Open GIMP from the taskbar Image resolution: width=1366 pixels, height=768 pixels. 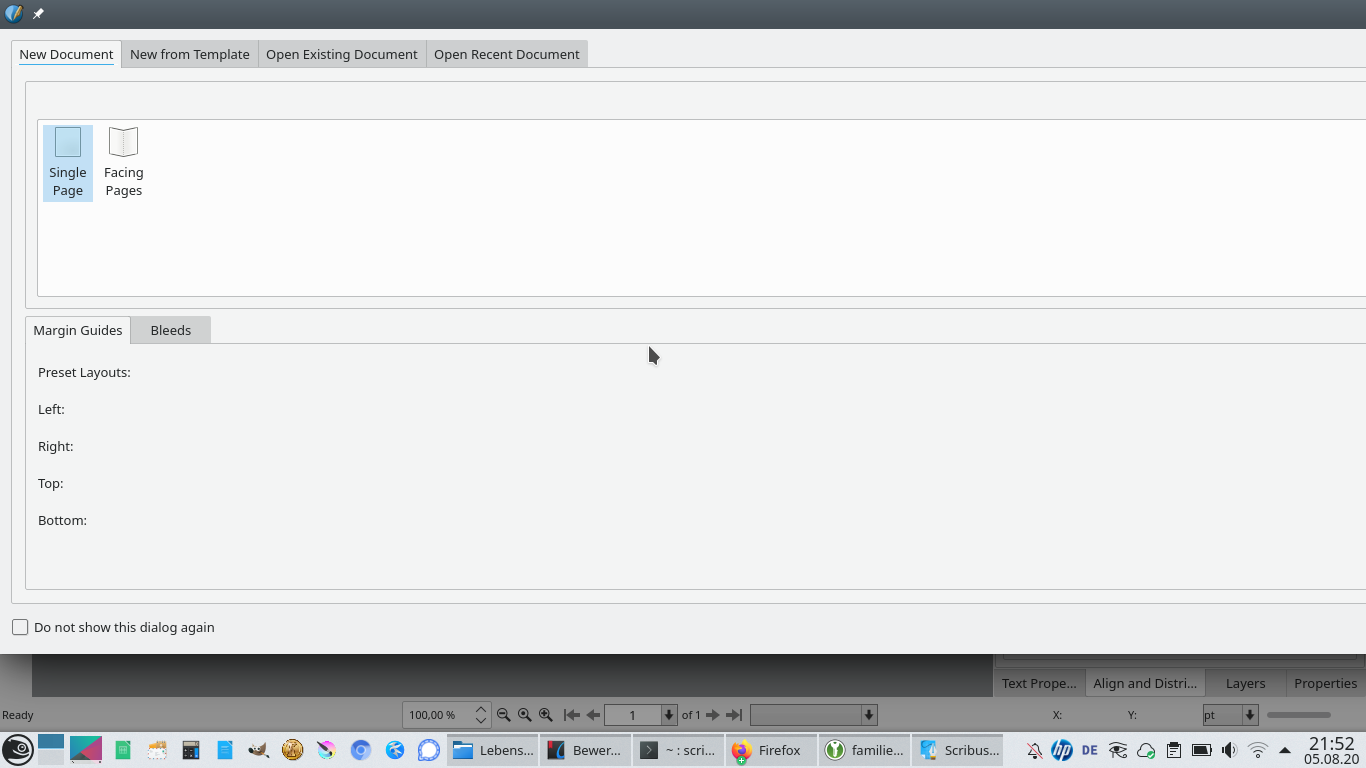pyautogui.click(x=259, y=750)
